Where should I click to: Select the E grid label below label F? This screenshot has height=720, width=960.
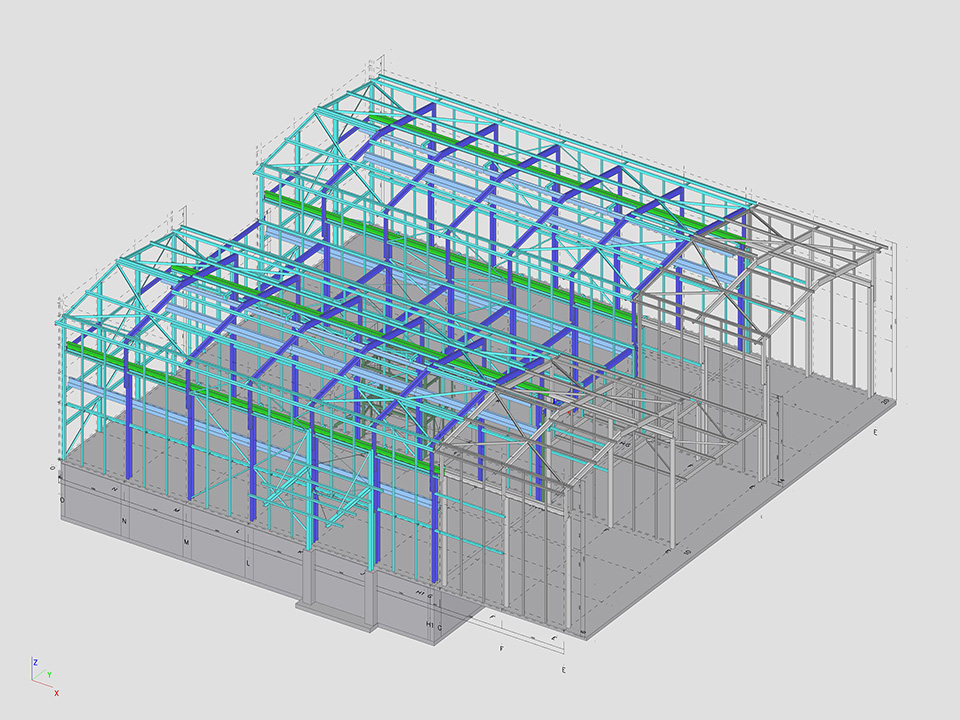(x=564, y=669)
